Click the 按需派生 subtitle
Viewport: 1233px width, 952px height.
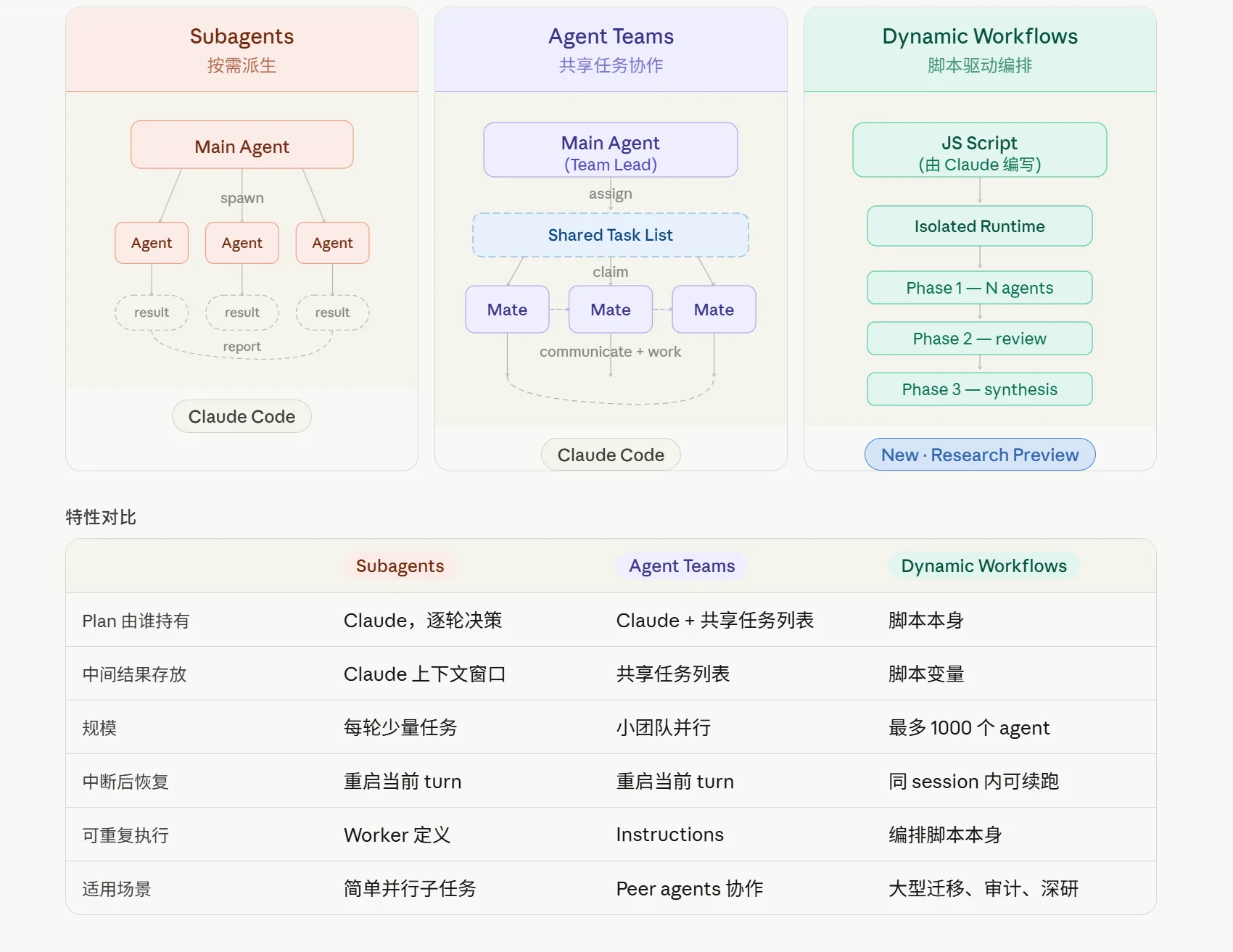(x=242, y=65)
